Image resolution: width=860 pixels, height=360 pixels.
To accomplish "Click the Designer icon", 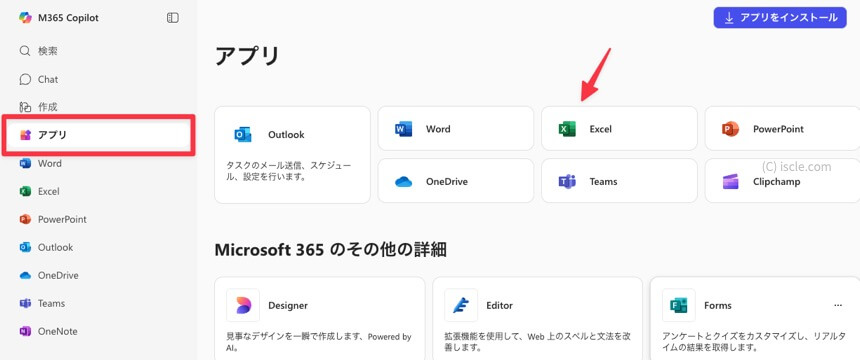I will (243, 305).
